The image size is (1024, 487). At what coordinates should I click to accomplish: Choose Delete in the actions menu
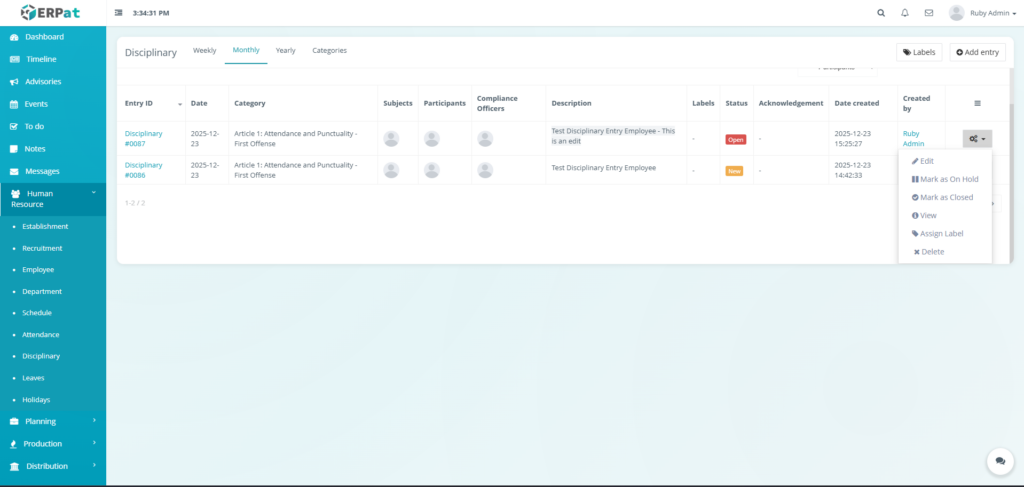coord(928,252)
